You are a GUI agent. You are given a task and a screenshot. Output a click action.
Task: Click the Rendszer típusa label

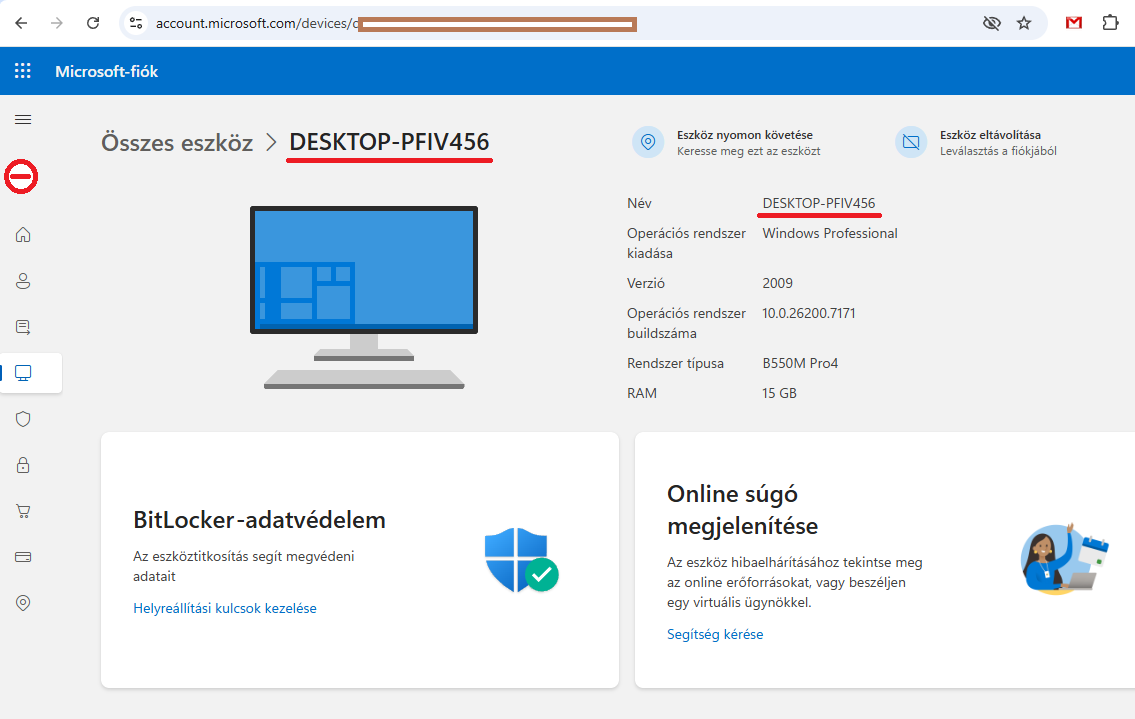pos(675,363)
